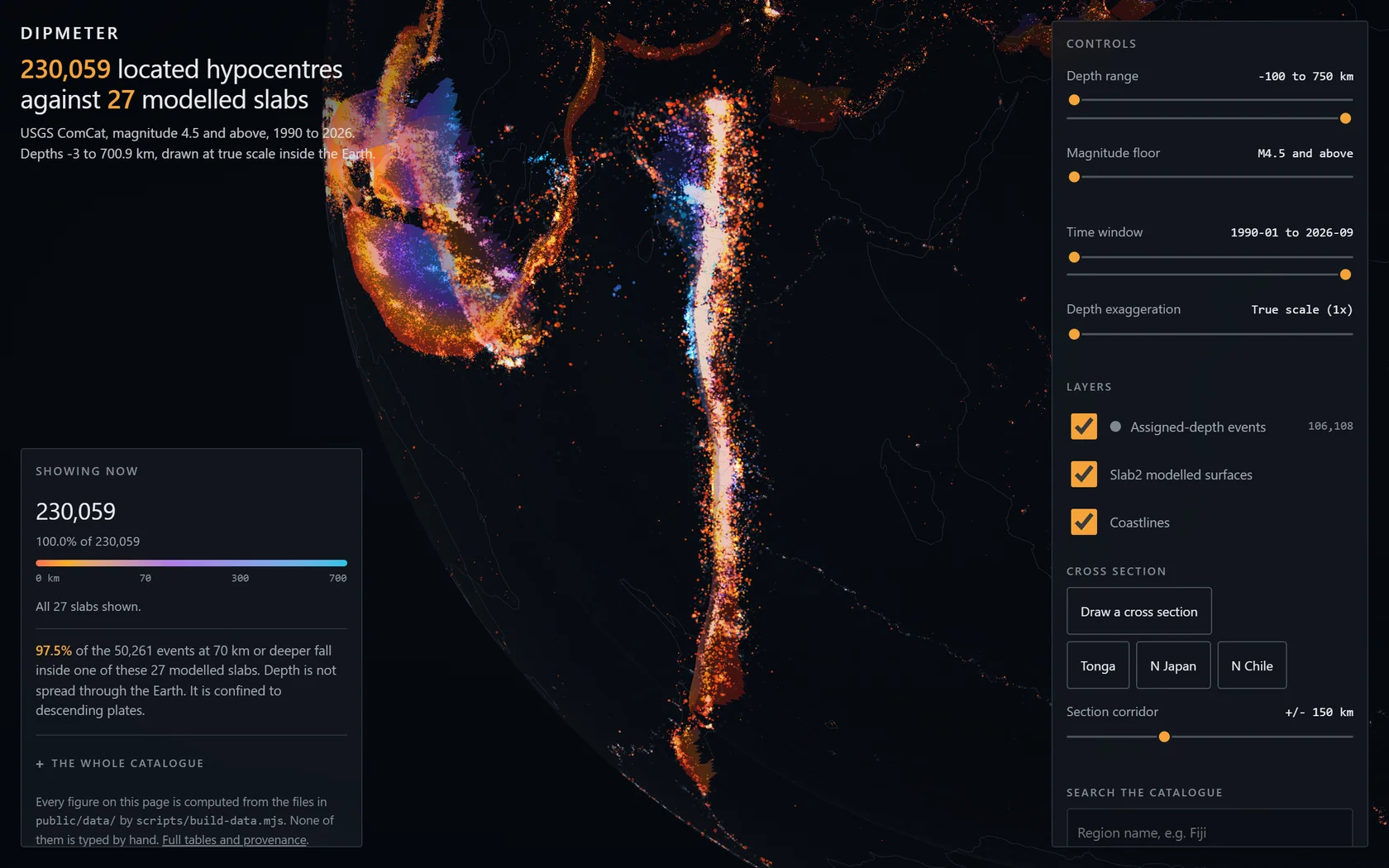The width and height of the screenshot is (1389, 868).
Task: Select the N Chile cross section preset
Action: pyautogui.click(x=1252, y=665)
